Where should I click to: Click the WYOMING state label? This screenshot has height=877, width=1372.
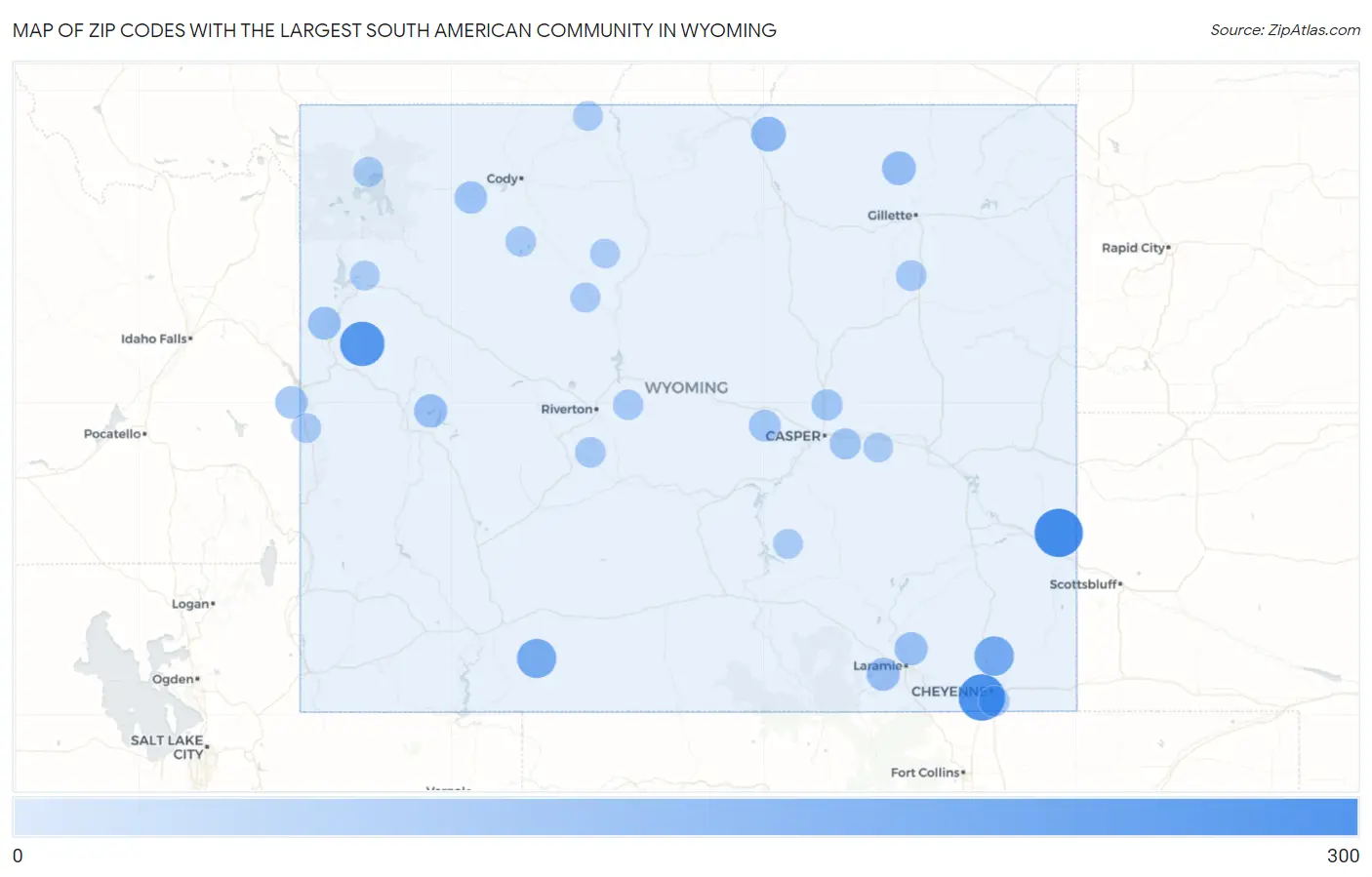(686, 387)
